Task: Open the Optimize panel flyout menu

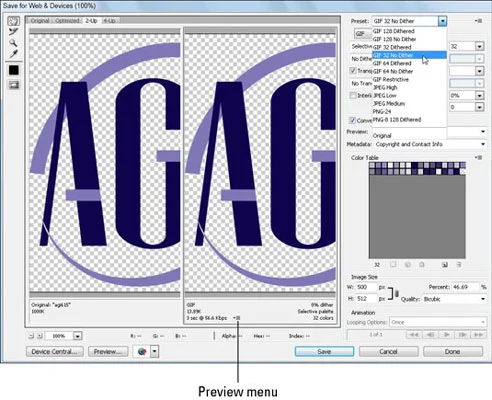Action: [x=479, y=21]
